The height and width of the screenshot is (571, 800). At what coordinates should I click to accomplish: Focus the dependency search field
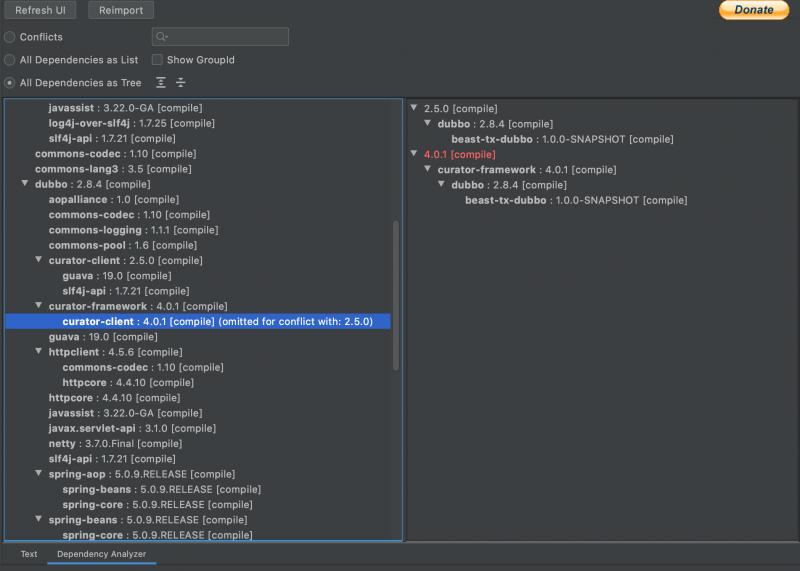220,37
